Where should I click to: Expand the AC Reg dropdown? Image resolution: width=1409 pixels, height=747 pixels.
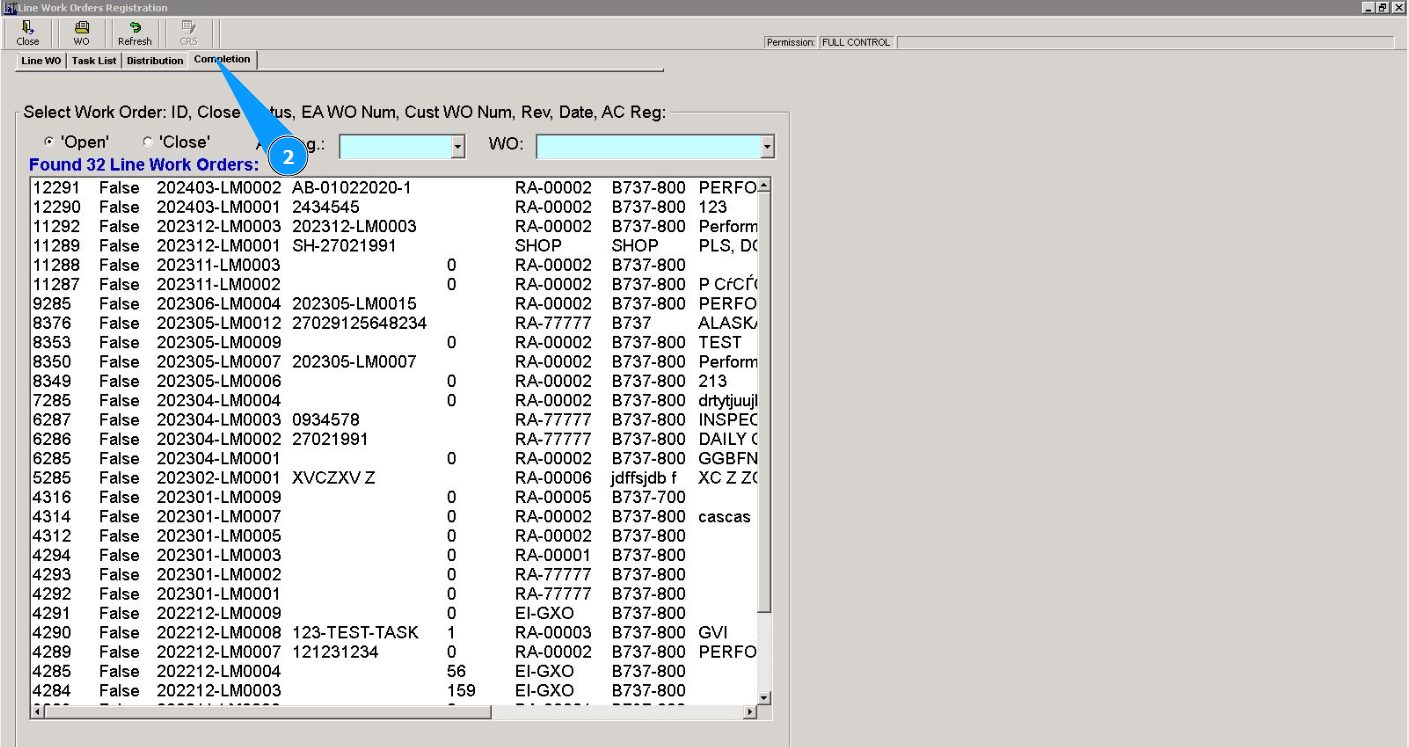click(458, 147)
